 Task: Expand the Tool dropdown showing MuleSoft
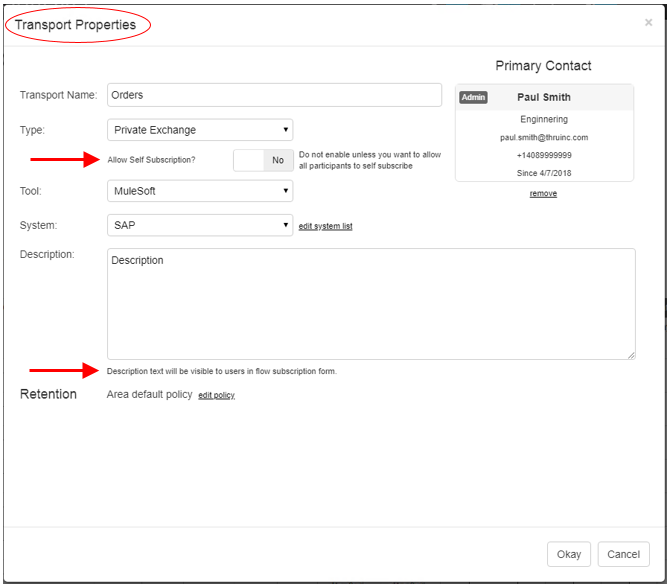point(200,191)
